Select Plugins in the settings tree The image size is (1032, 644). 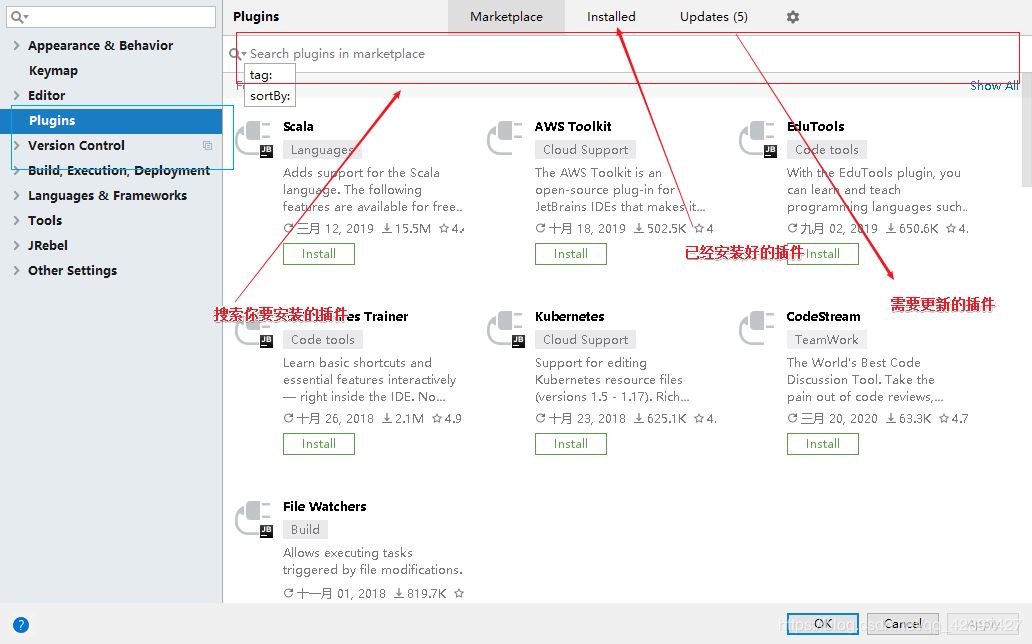coord(111,121)
